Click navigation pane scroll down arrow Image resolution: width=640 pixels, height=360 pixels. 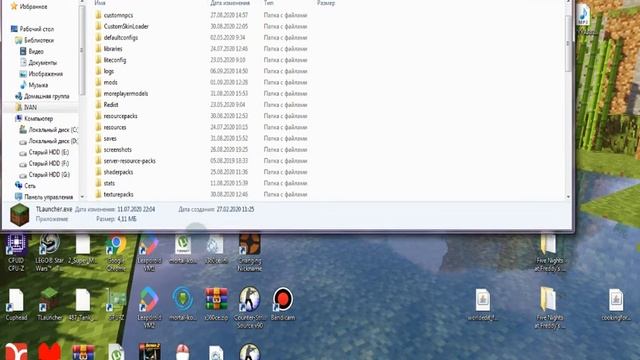[82, 197]
